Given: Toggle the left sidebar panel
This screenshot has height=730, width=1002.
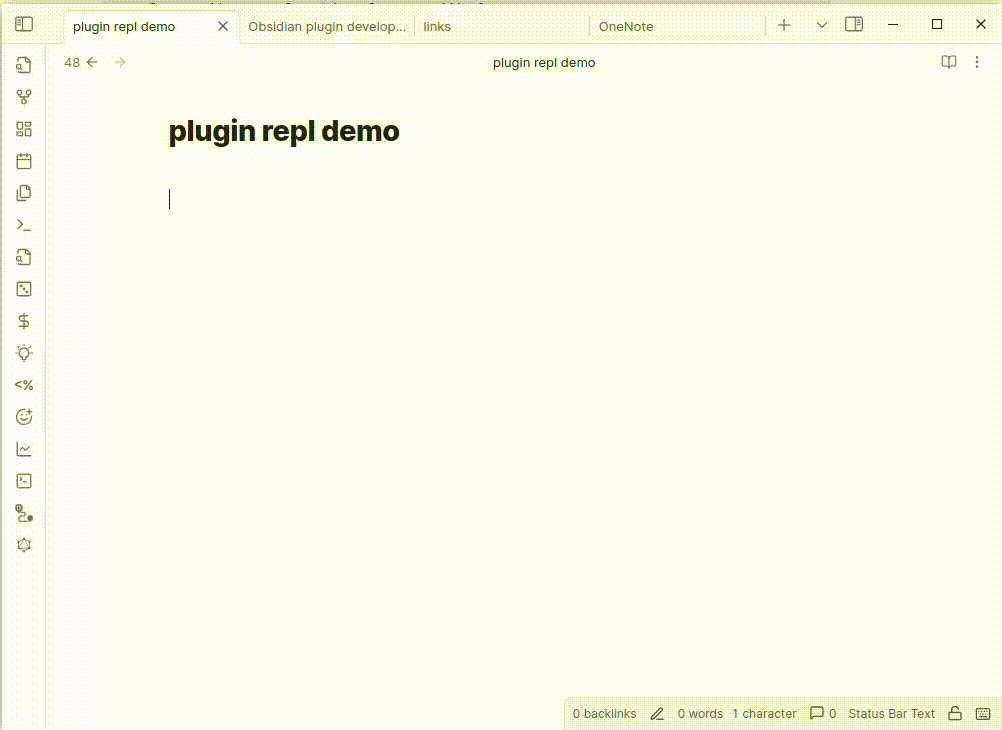Looking at the screenshot, I should click(x=24, y=25).
